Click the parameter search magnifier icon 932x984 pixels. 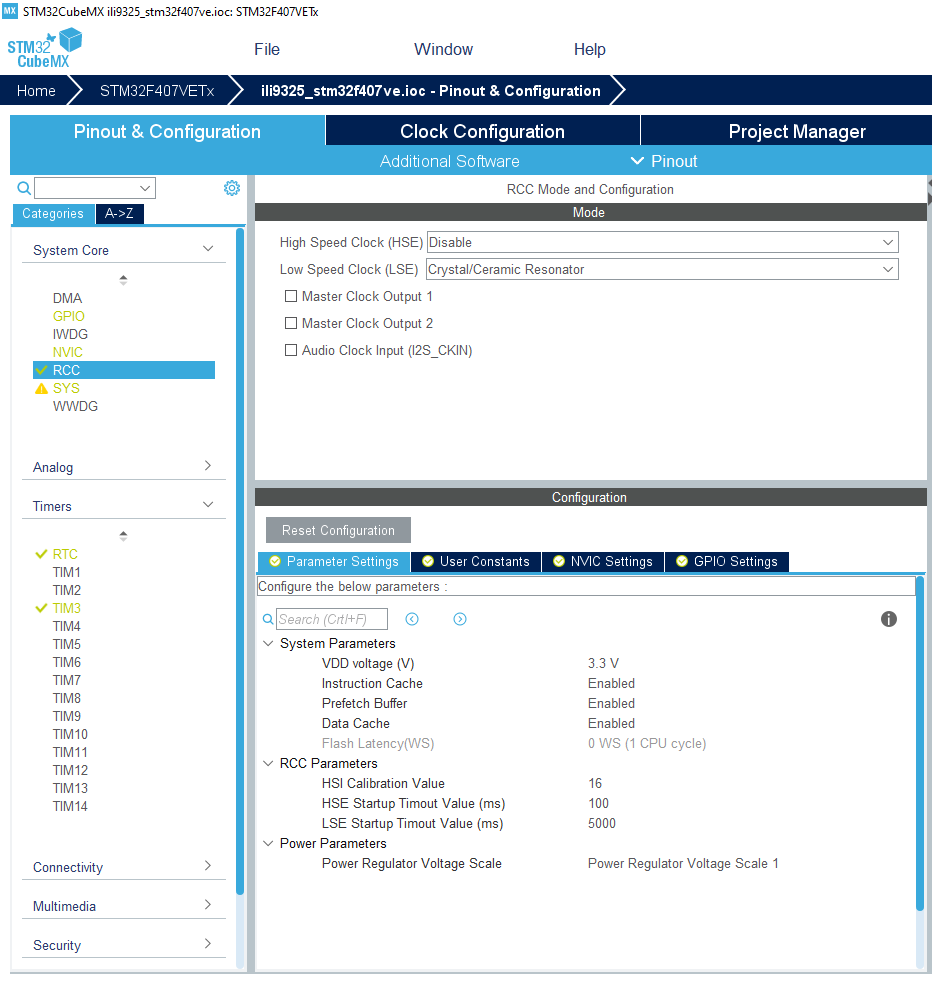(x=268, y=619)
